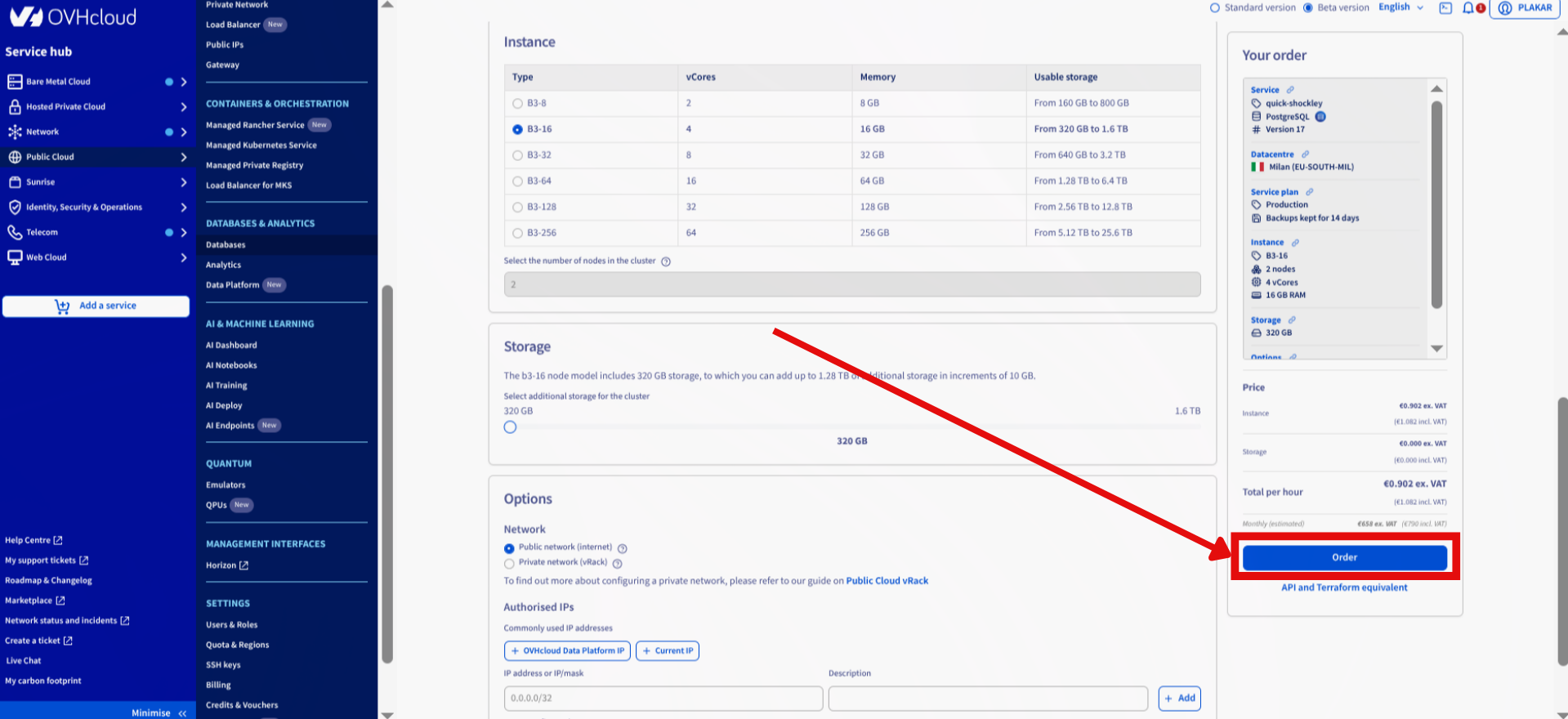Select the B3-16 instance type
Viewport: 1568px width, 719px height.
pyautogui.click(x=517, y=130)
